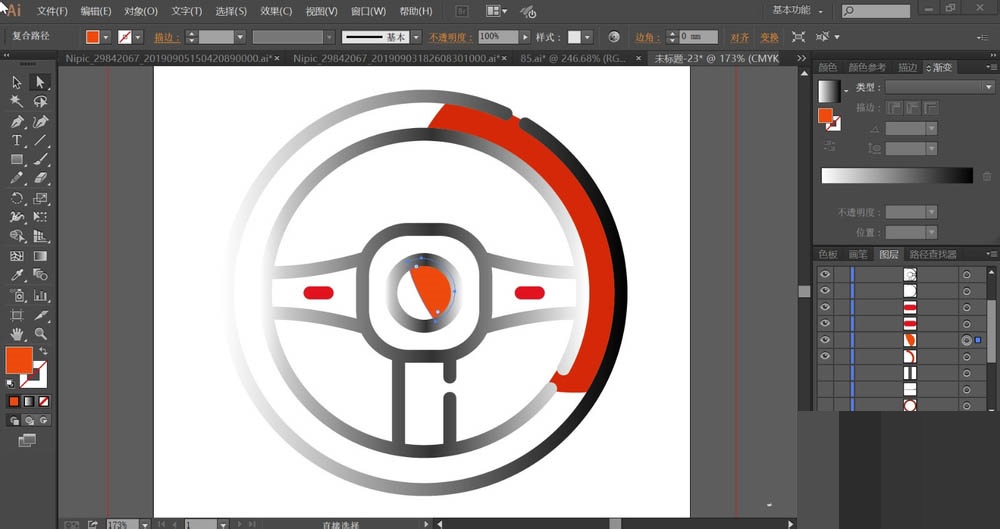
Task: Click the 对齐 align link
Action: pyautogui.click(x=740, y=37)
